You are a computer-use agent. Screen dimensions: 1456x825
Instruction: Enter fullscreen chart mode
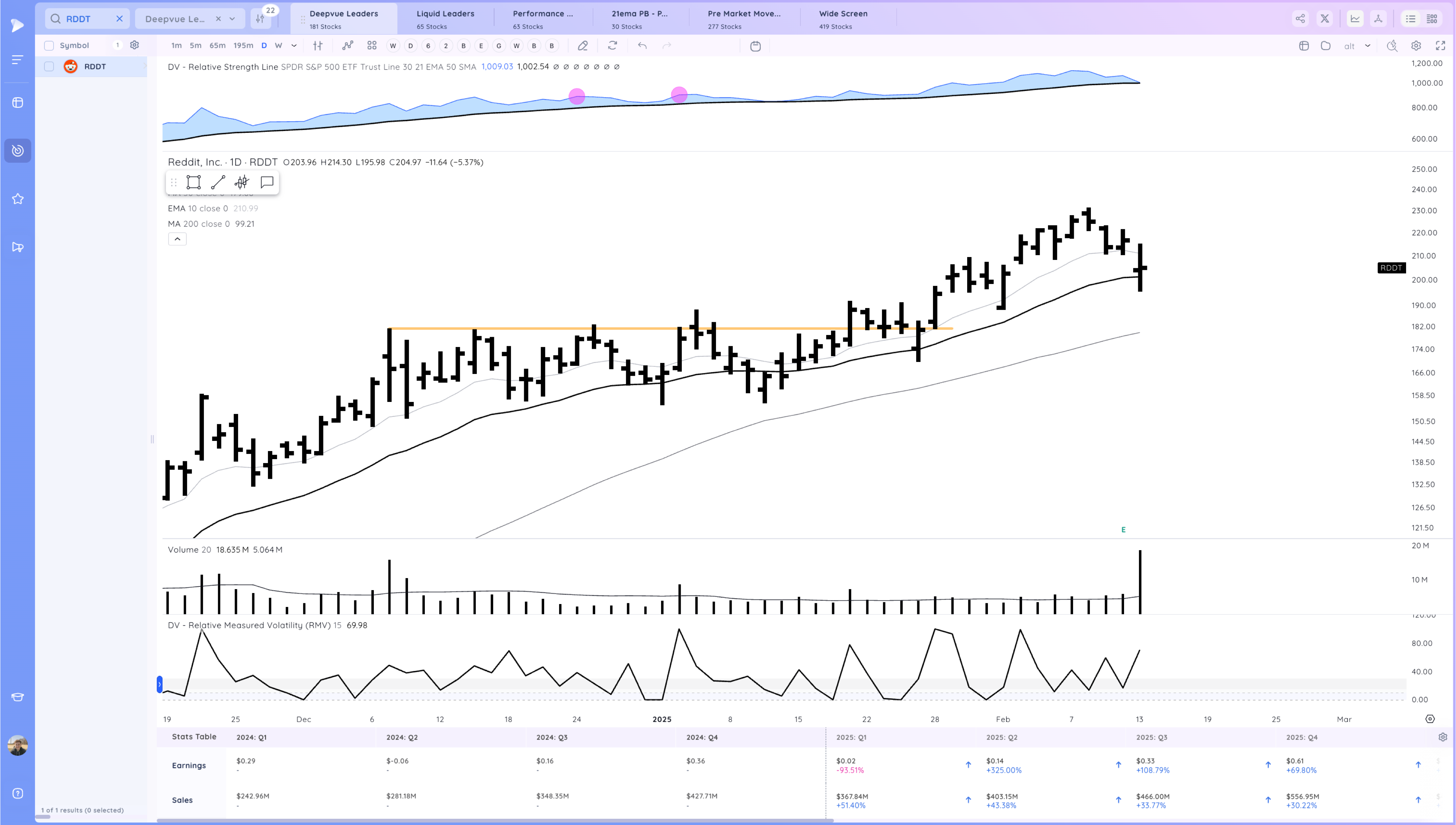coord(1441,46)
